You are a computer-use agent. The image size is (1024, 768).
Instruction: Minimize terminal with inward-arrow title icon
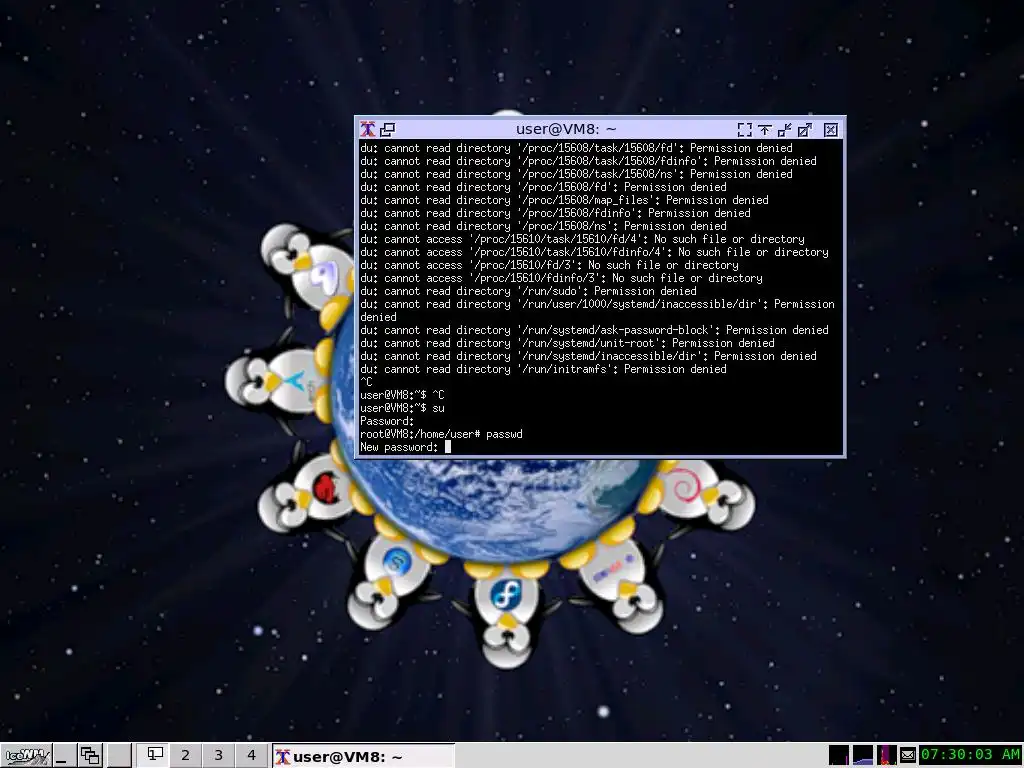click(x=785, y=130)
